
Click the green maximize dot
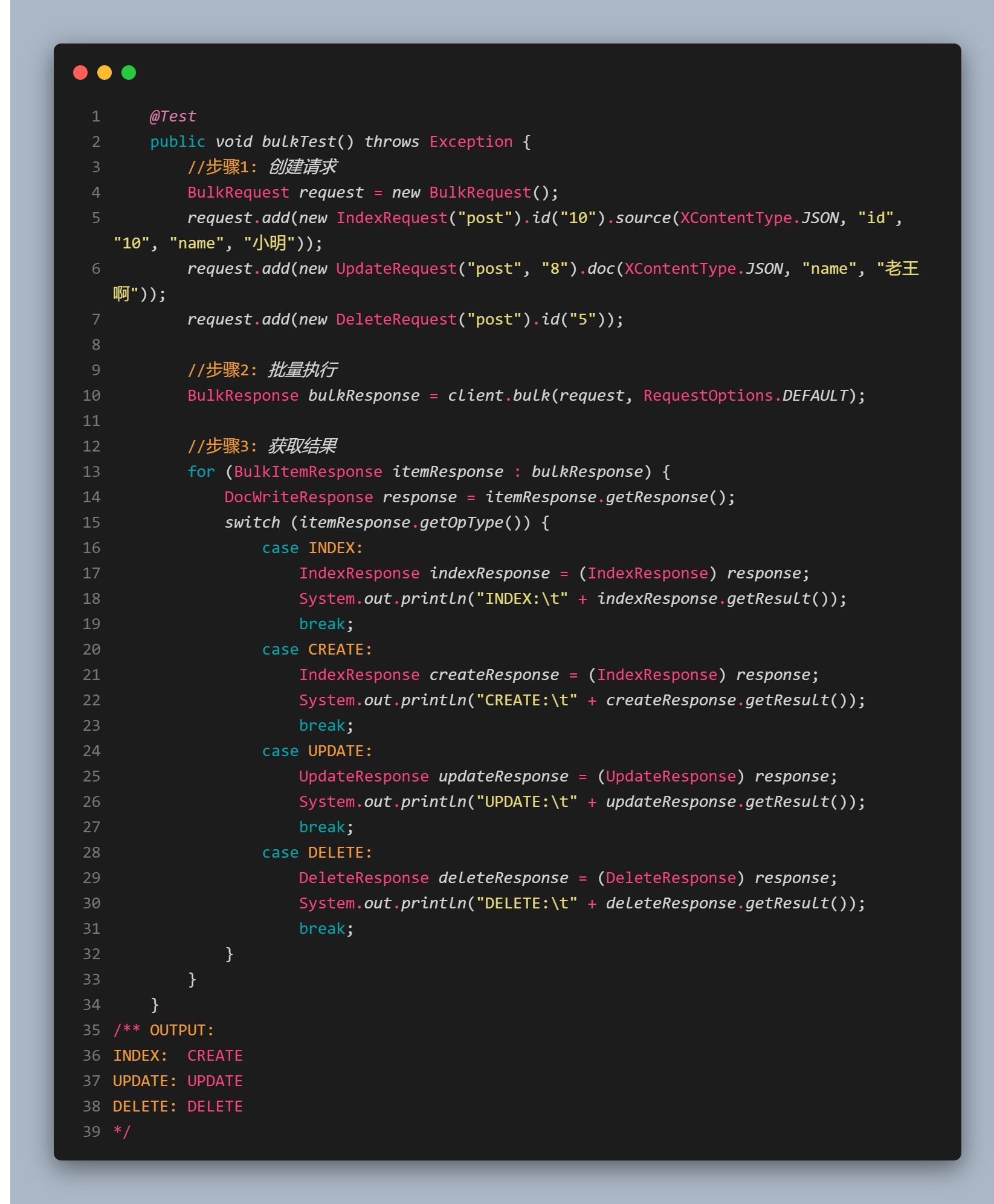[x=129, y=73]
